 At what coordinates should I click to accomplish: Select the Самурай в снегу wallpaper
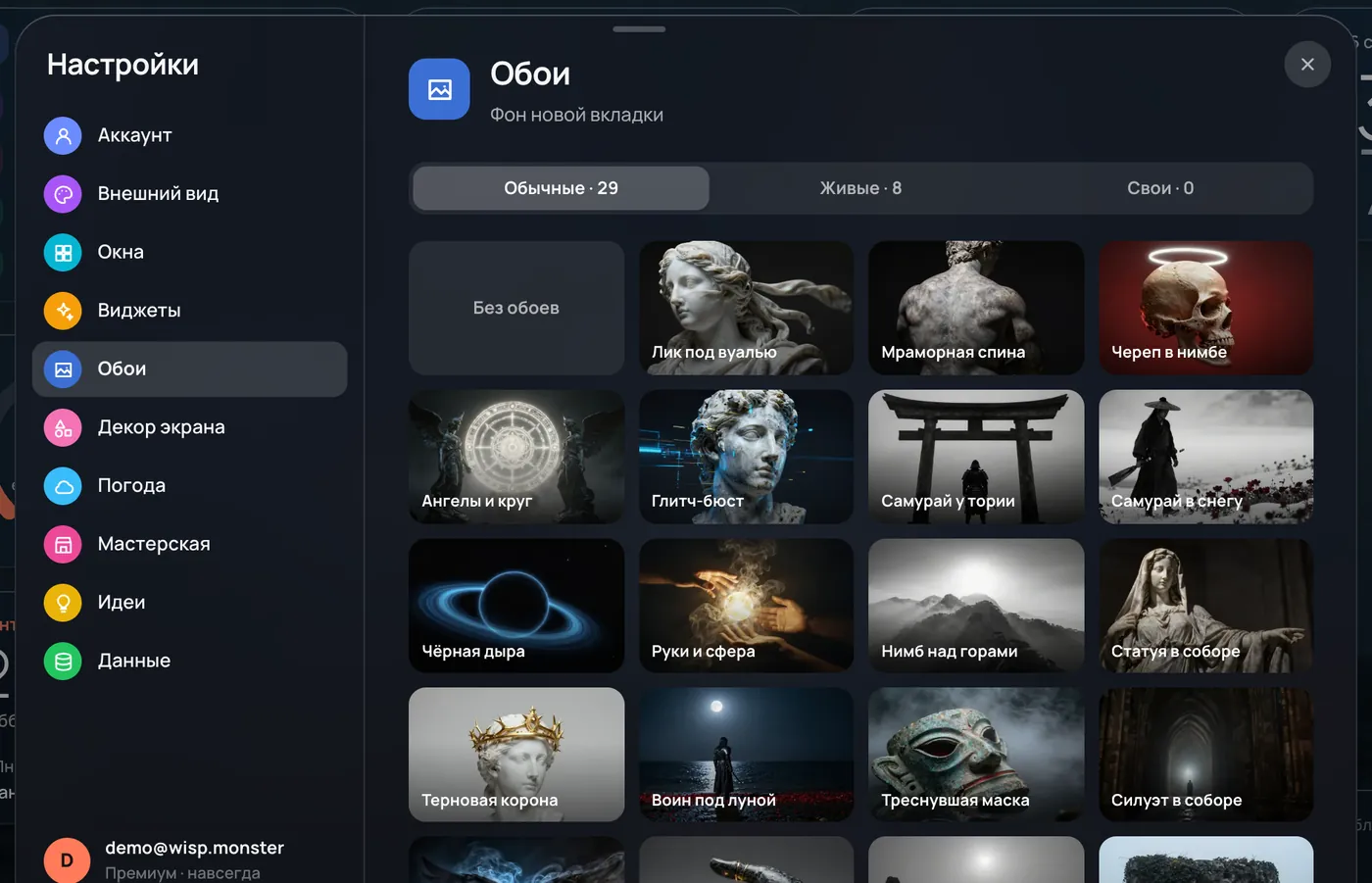click(1206, 457)
